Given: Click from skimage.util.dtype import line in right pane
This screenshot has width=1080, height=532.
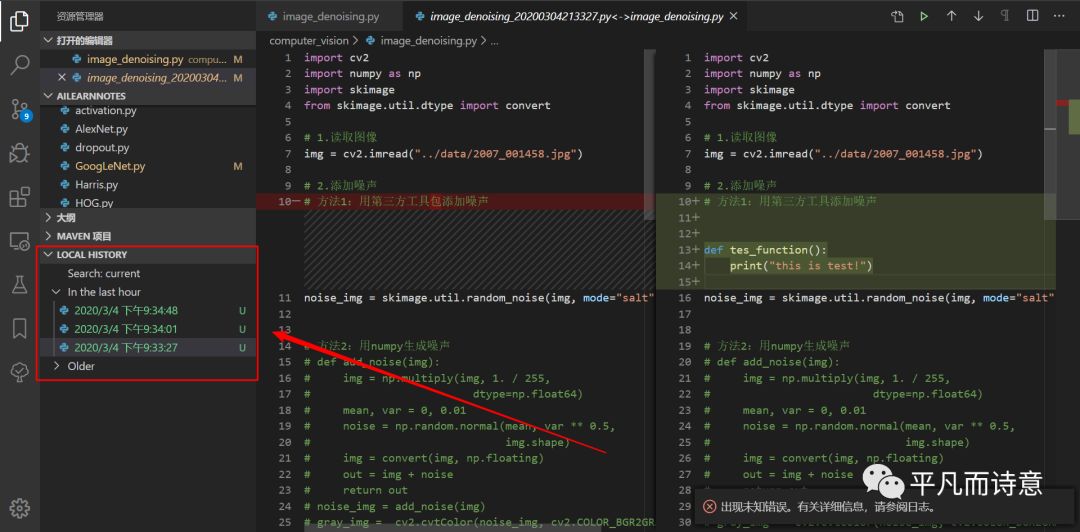Looking at the screenshot, I should pos(827,105).
